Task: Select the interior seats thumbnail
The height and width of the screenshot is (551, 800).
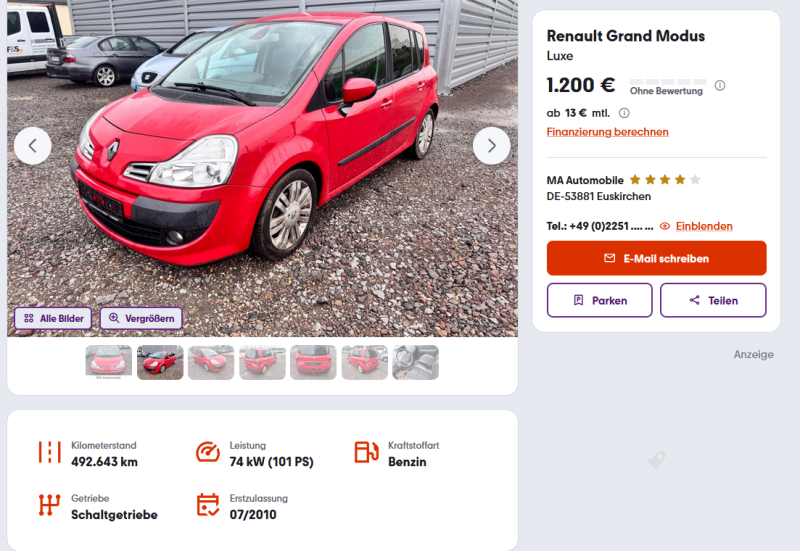Action: pyautogui.click(x=415, y=362)
